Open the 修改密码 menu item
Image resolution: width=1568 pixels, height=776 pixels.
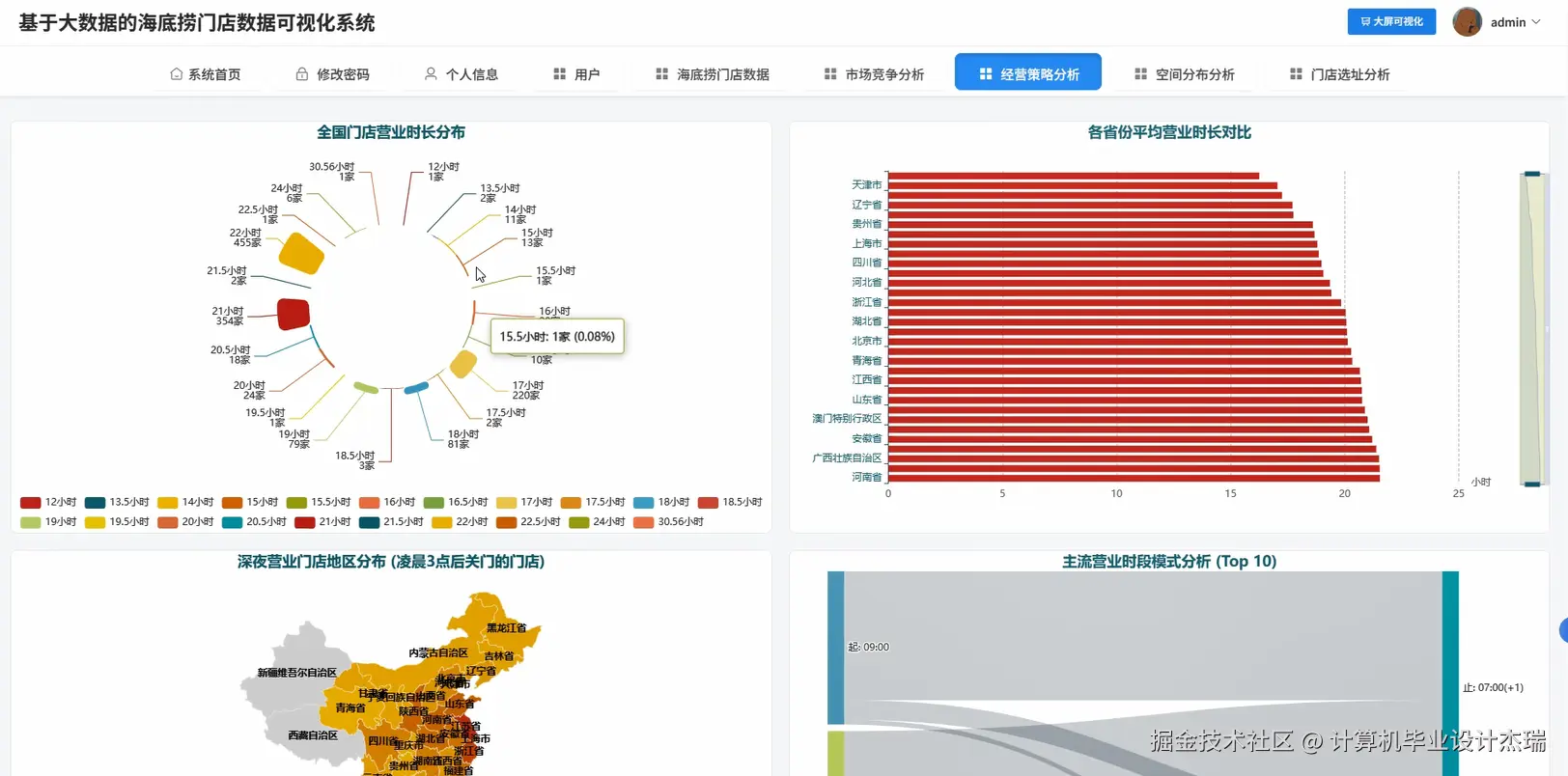click(332, 74)
